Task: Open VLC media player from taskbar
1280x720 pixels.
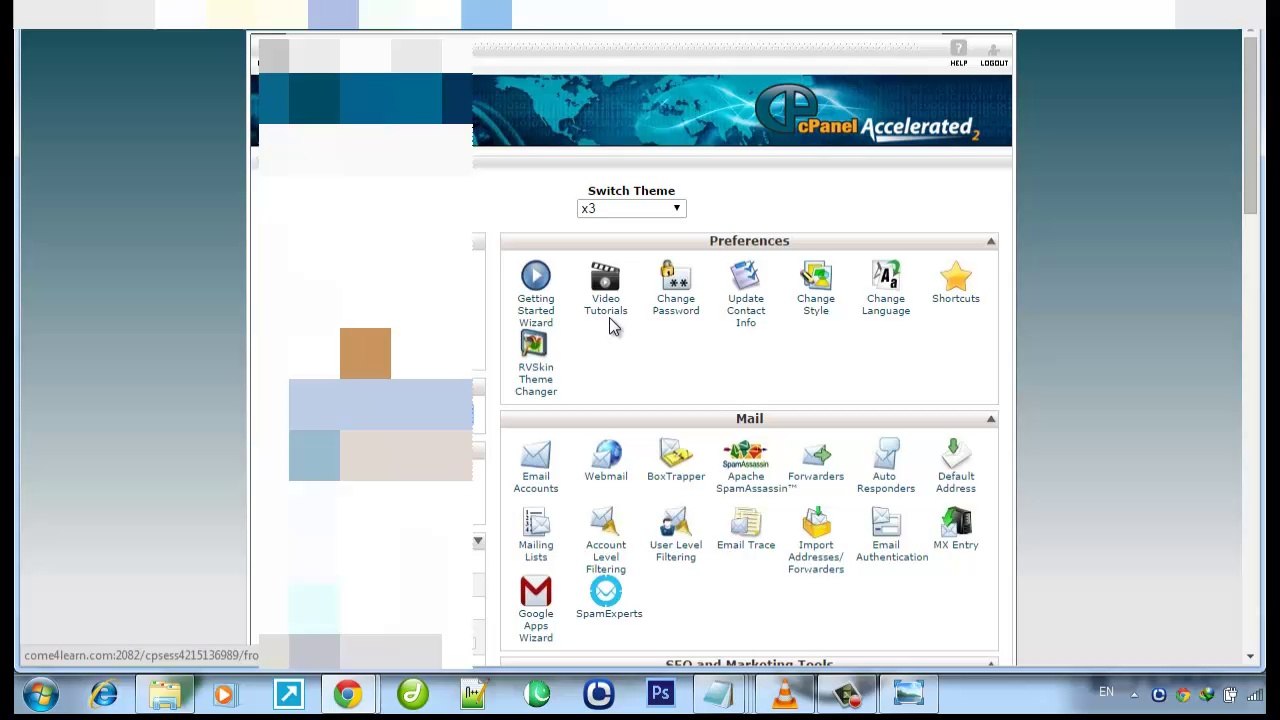Action: pos(784,694)
